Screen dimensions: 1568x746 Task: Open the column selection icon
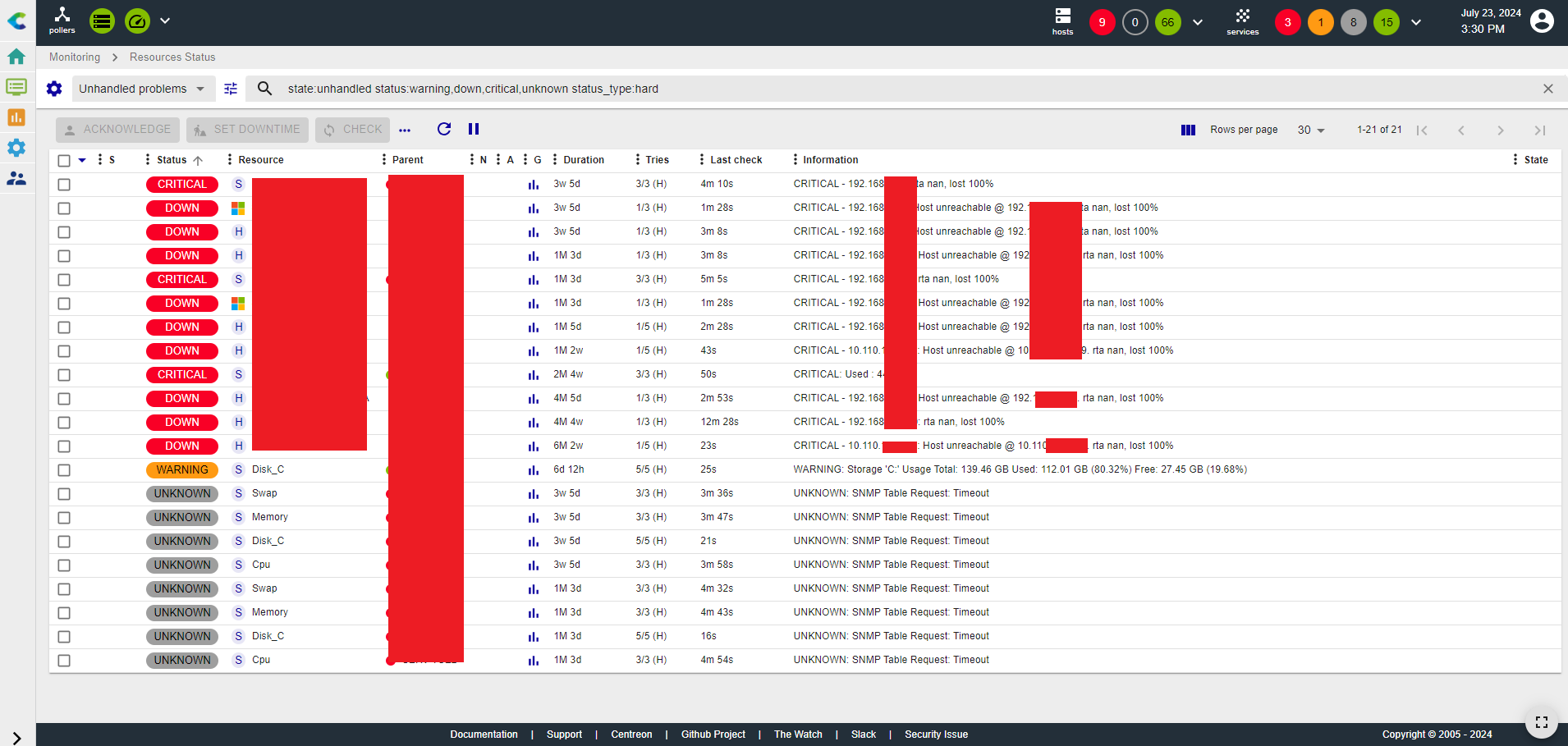click(1188, 130)
